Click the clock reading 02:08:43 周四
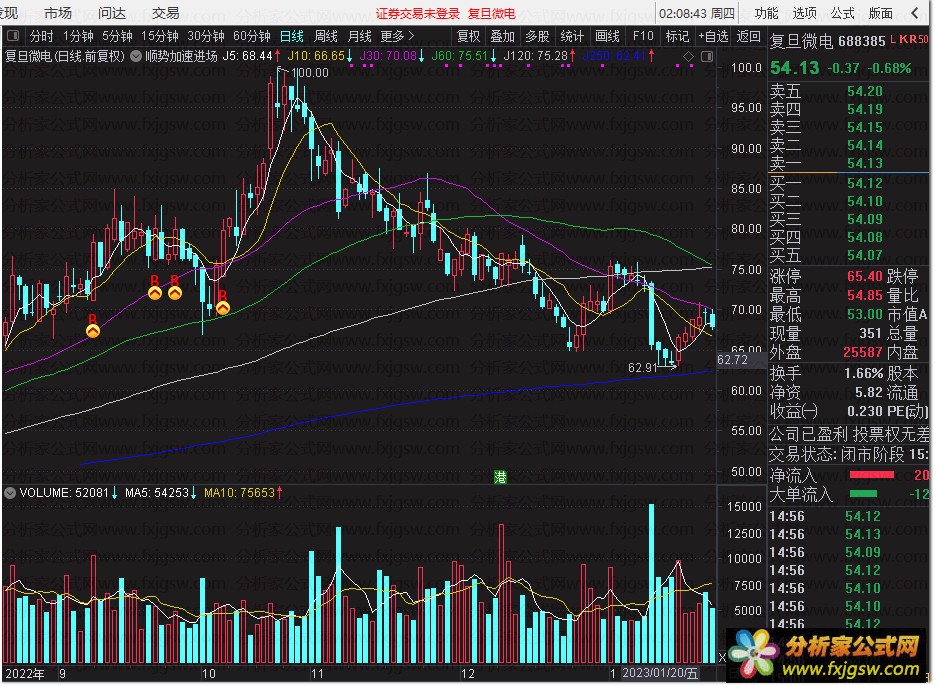 pyautogui.click(x=697, y=13)
